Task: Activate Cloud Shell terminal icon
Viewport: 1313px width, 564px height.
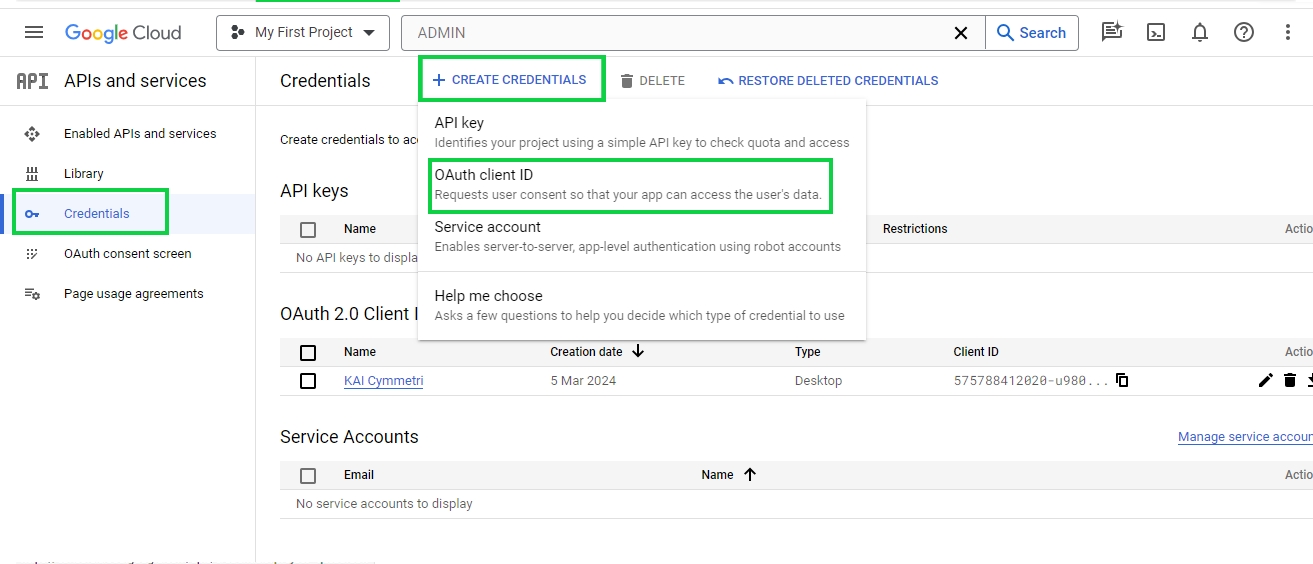Action: tap(1155, 32)
